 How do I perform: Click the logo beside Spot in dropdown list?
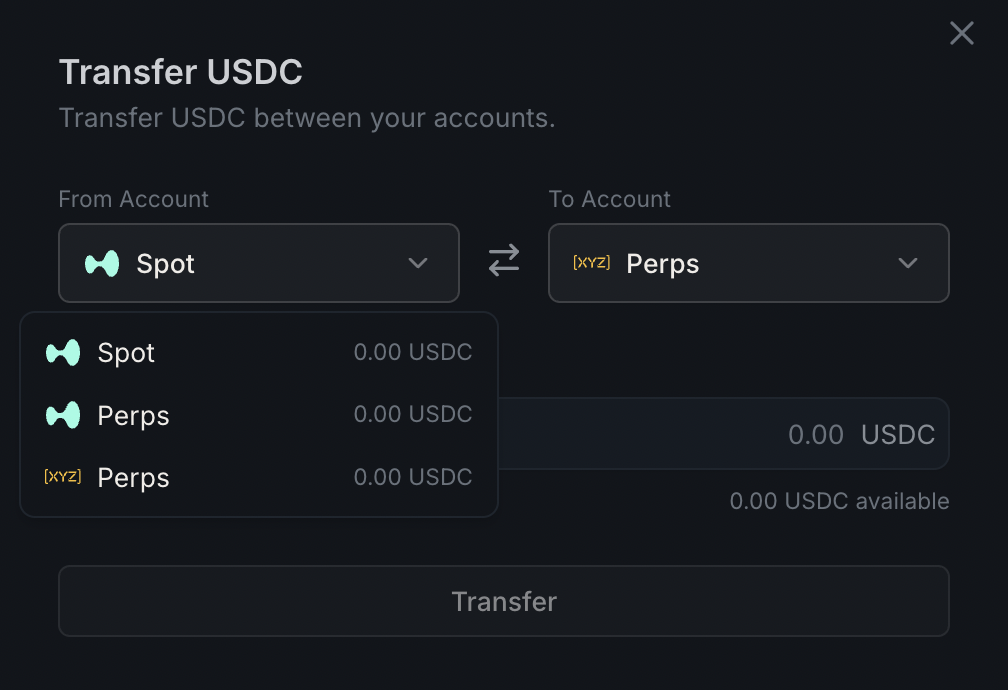click(x=63, y=353)
